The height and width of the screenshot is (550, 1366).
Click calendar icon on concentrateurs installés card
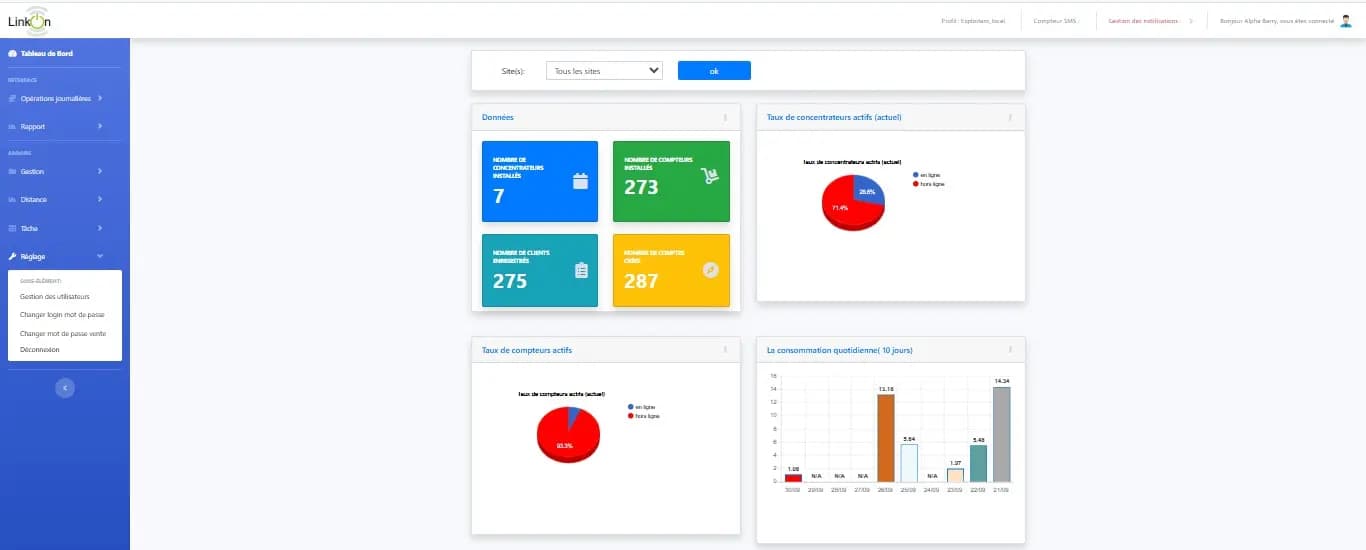pyautogui.click(x=580, y=181)
